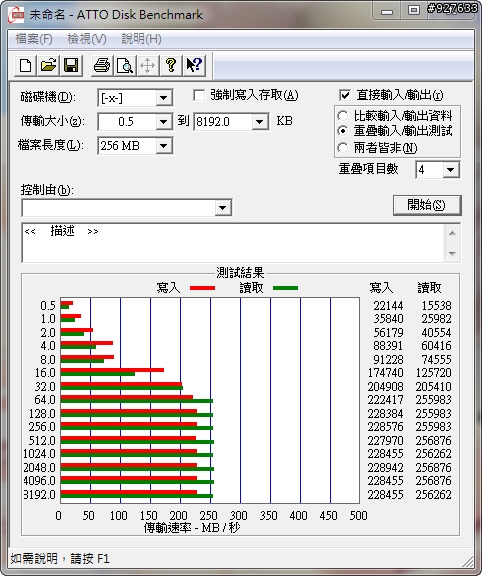Expand 重疊項目數 queue depth dropdown

pyautogui.click(x=451, y=170)
